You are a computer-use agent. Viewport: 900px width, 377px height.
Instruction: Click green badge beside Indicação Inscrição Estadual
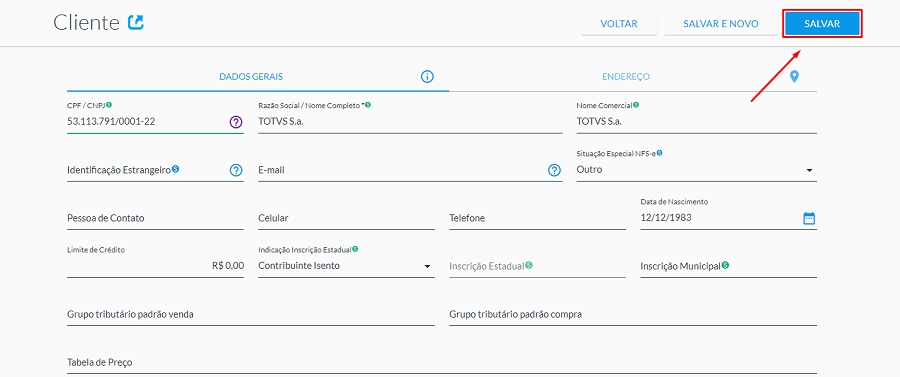(355, 249)
